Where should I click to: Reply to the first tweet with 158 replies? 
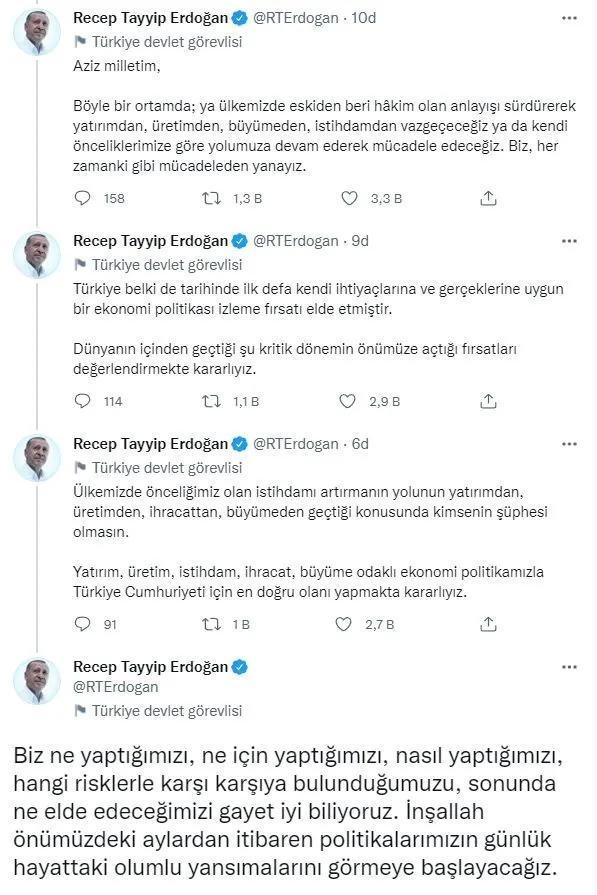(x=82, y=198)
